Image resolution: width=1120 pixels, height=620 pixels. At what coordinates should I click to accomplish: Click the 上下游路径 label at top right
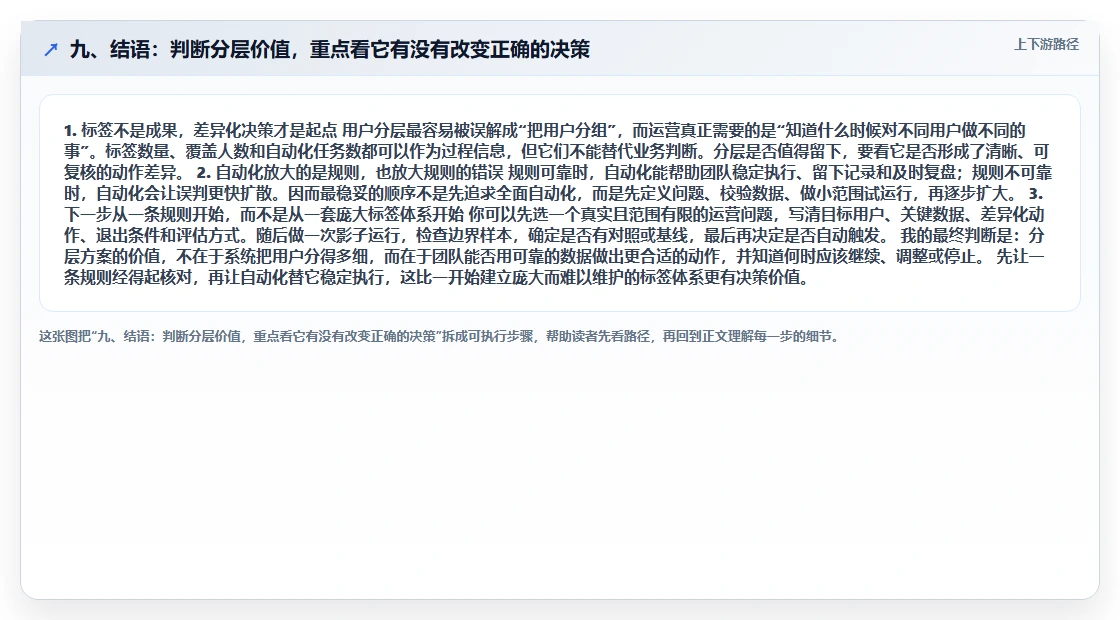click(1046, 44)
